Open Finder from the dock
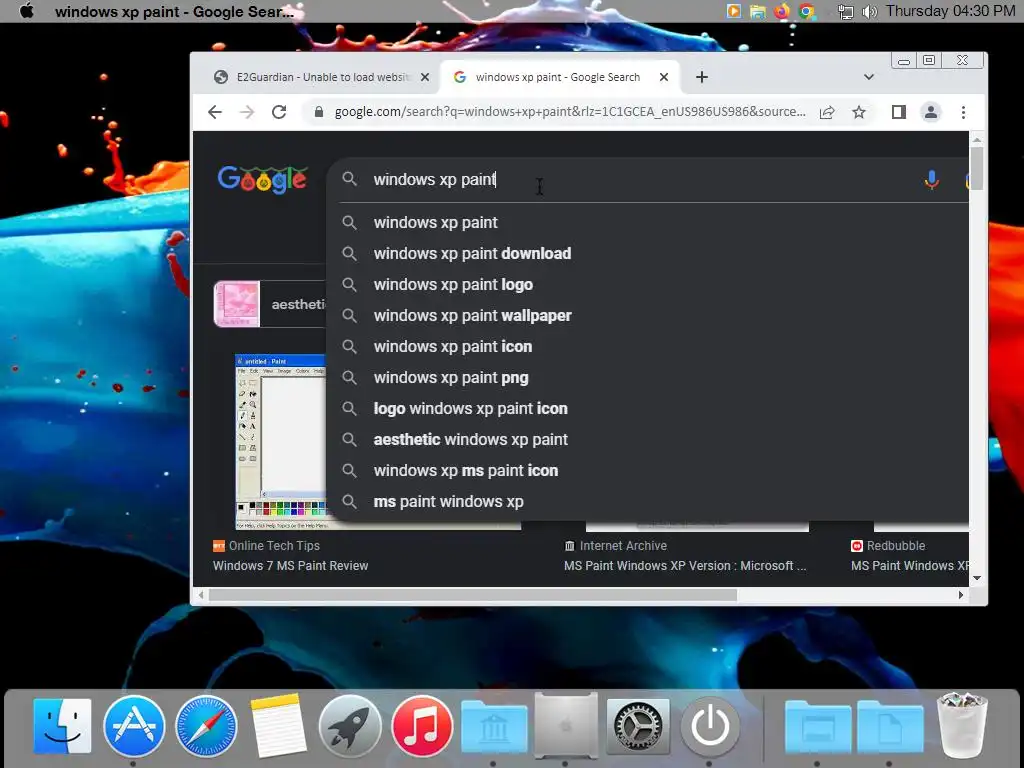This screenshot has height=768, width=1024. click(62, 726)
